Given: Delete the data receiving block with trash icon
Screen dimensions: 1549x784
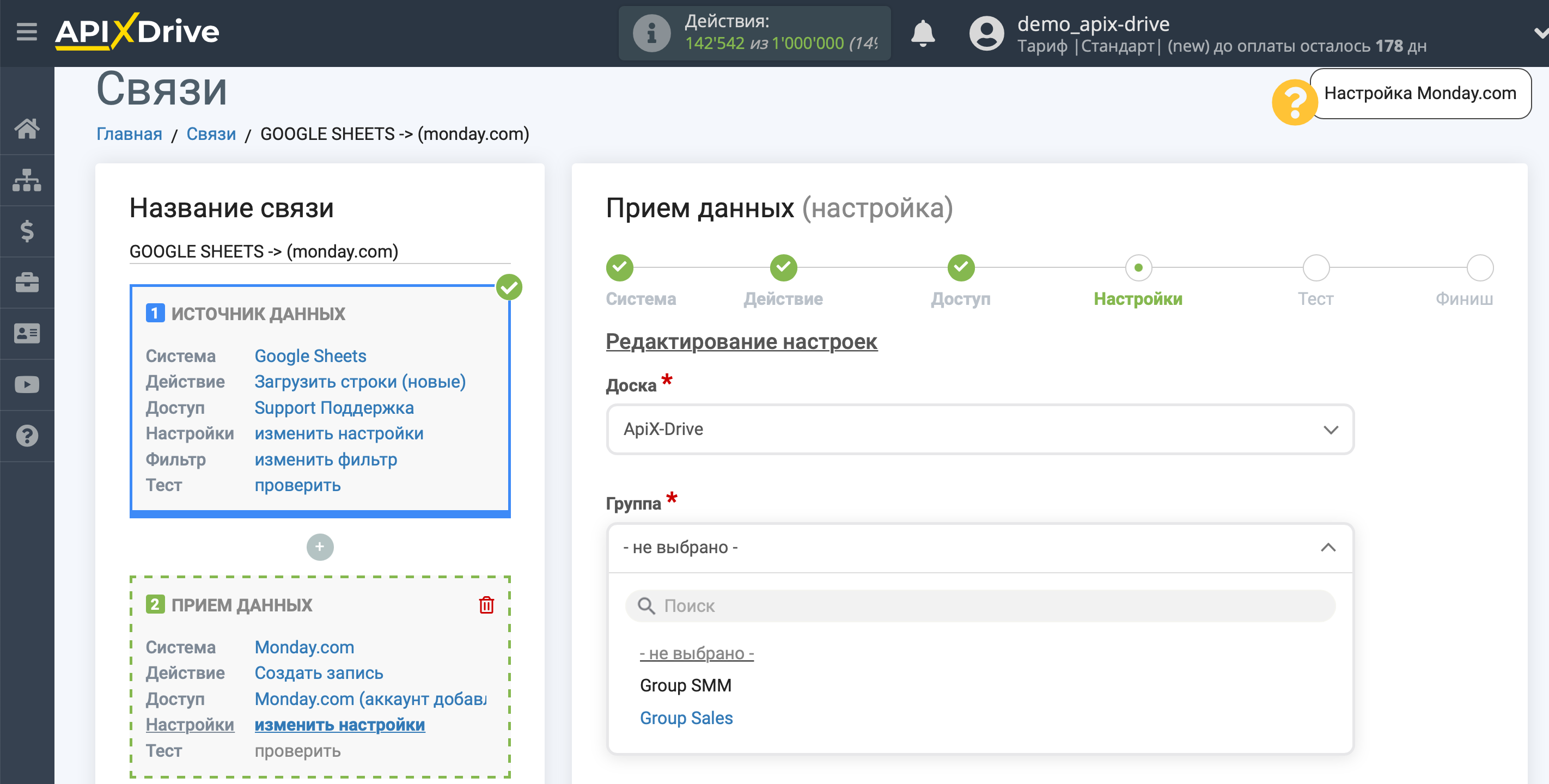Looking at the screenshot, I should pos(486,605).
